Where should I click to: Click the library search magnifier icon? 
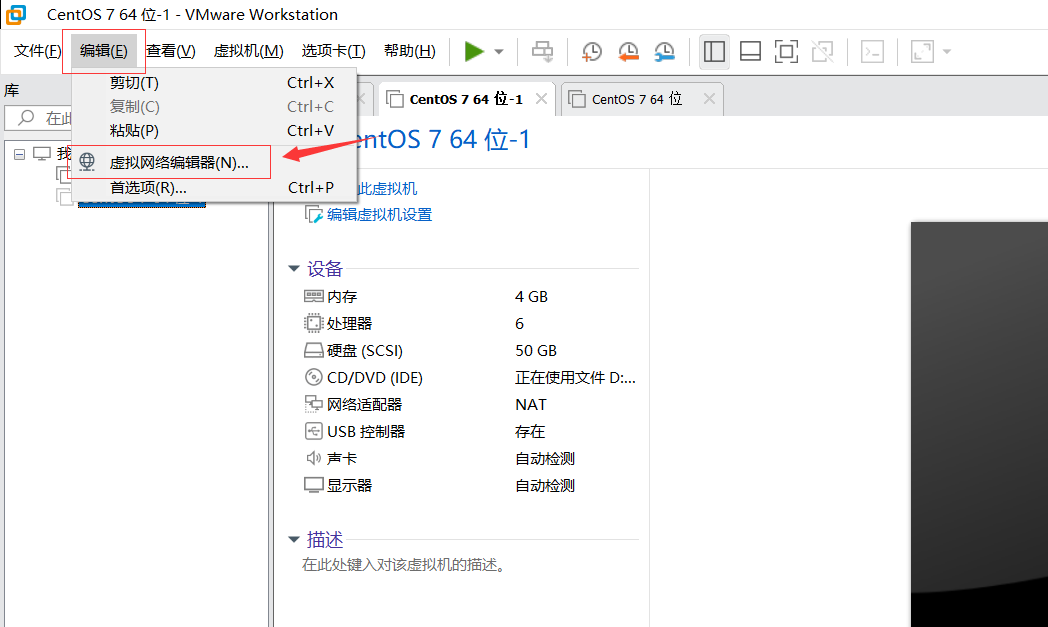click(x=26, y=118)
